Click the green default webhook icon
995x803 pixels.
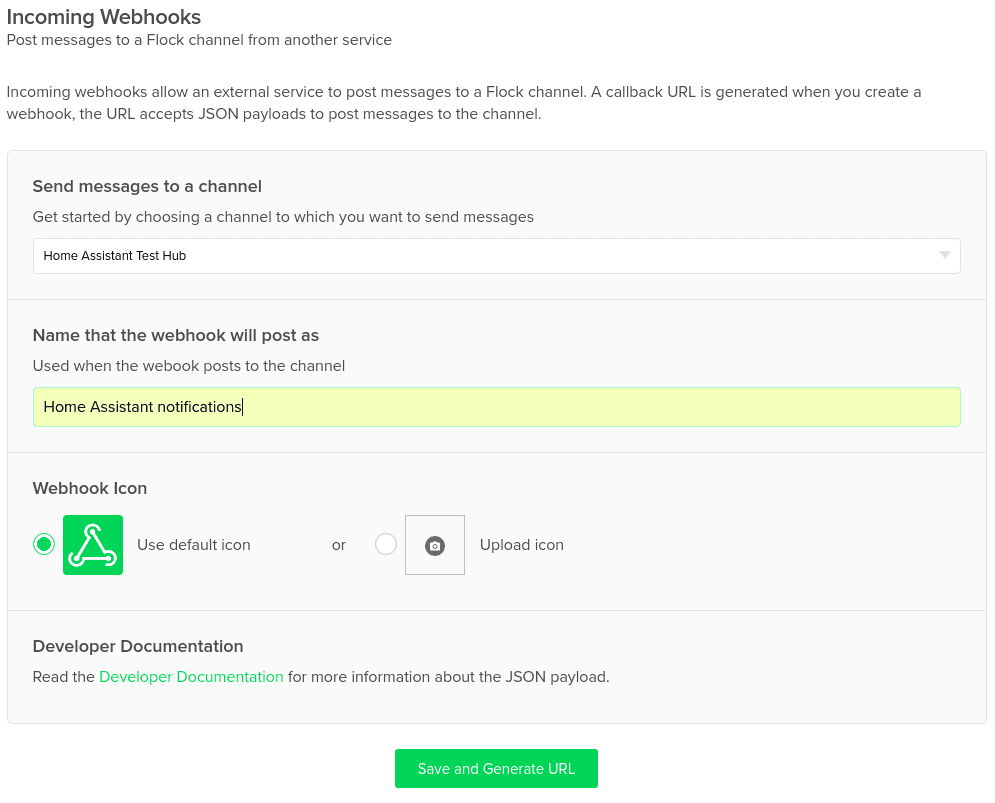pyautogui.click(x=93, y=545)
